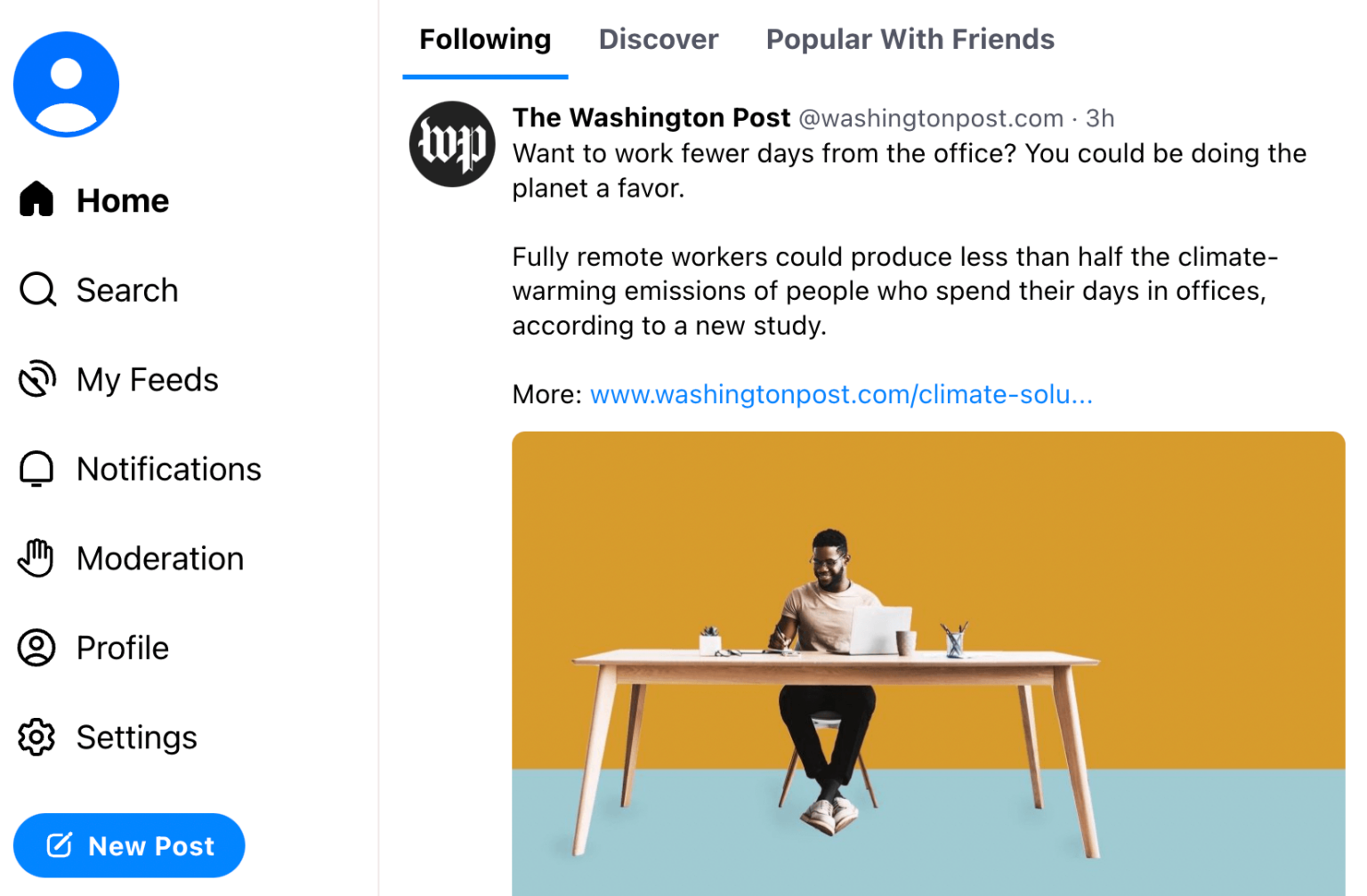Open Moderation with the hand icon
This screenshot has width=1367, height=896.
click(x=36, y=558)
